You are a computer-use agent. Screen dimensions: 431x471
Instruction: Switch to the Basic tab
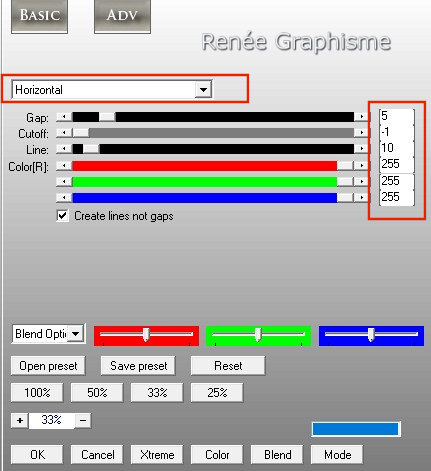pyautogui.click(x=39, y=16)
